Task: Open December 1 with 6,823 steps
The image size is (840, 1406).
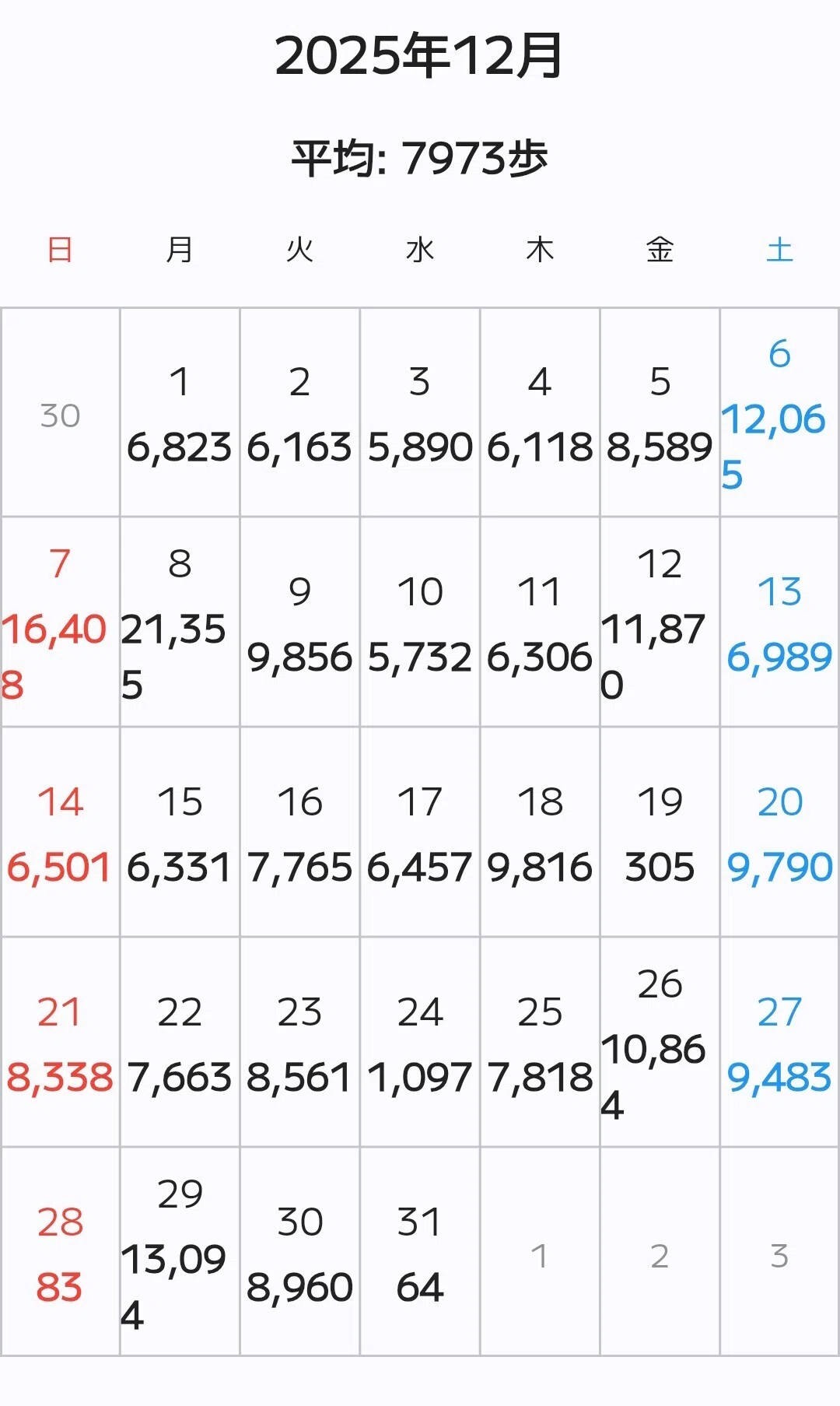Action: pyautogui.click(x=180, y=412)
